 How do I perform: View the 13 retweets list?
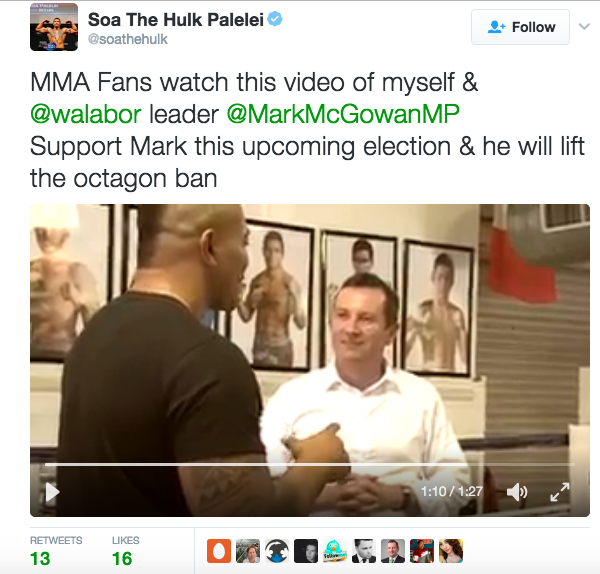[56, 551]
